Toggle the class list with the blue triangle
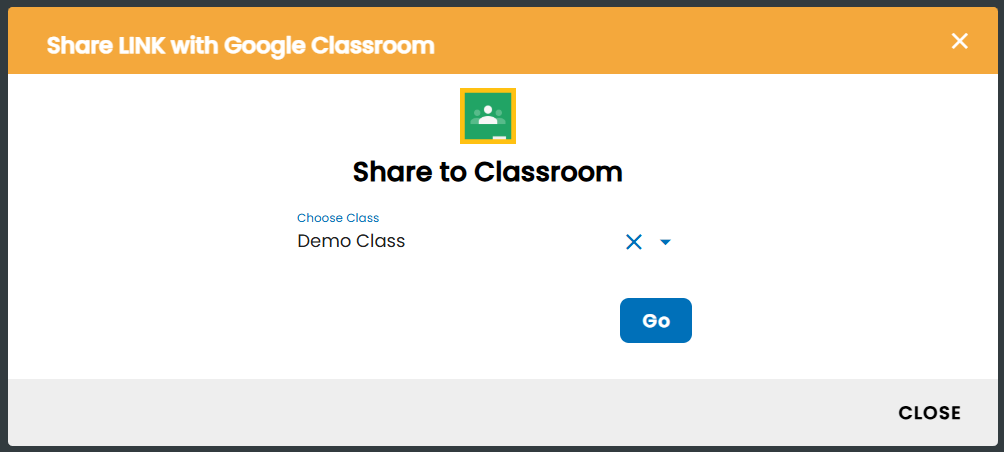This screenshot has width=1004, height=452. pyautogui.click(x=665, y=242)
